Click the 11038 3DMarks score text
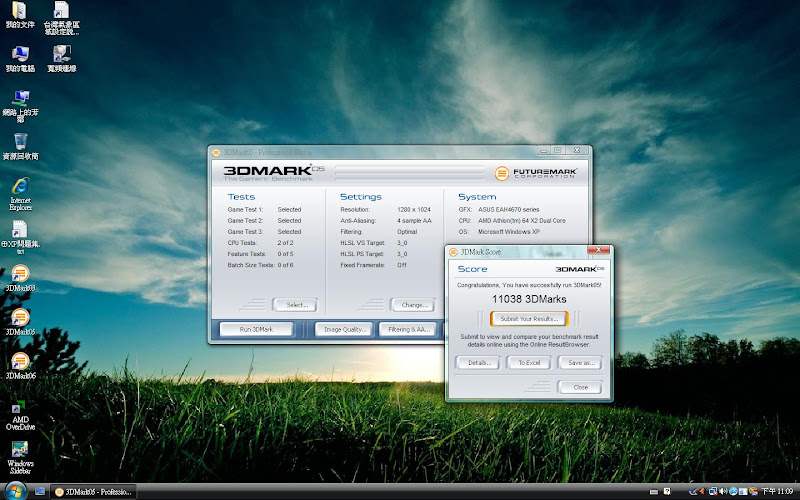Viewport: 800px width, 500px height. [x=529, y=299]
